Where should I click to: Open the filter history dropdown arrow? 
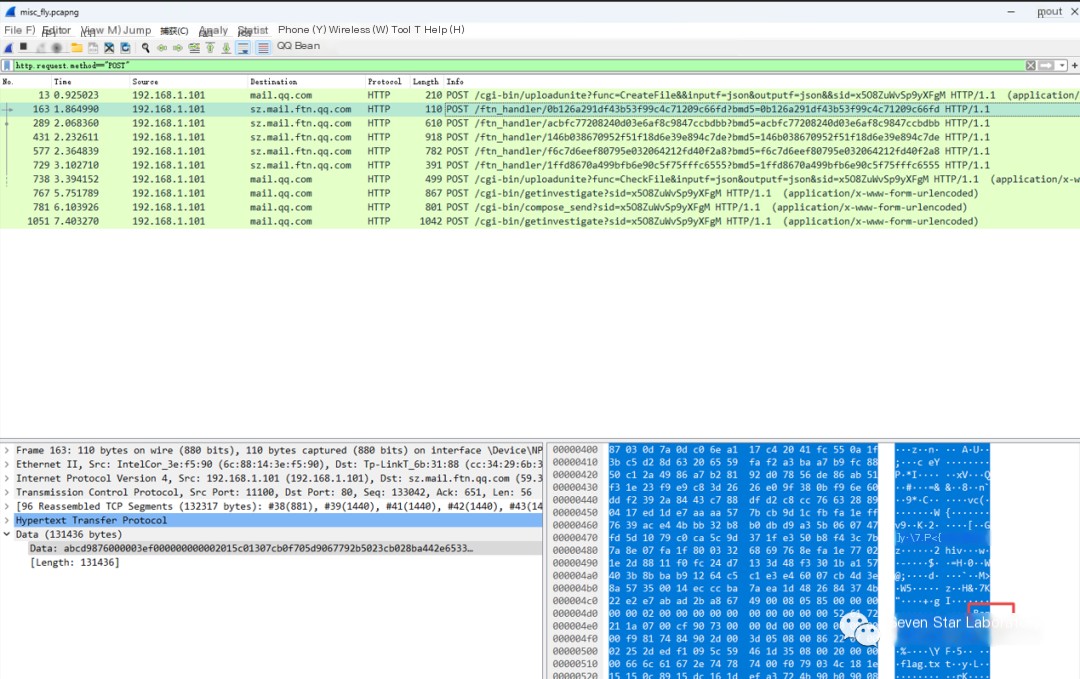(1062, 65)
